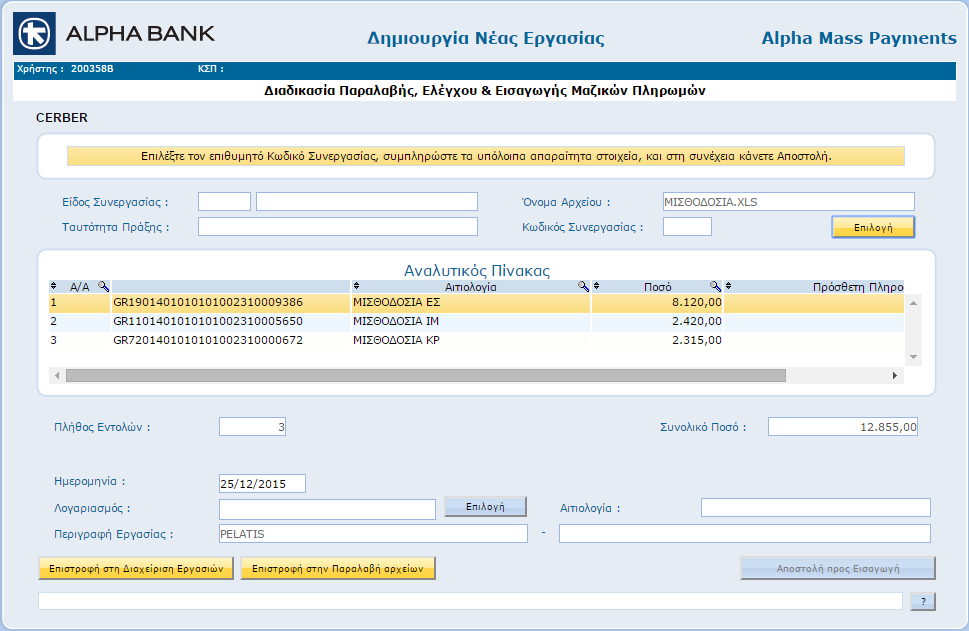
Task: Click Επιστροφή στην Παραλαβή αρχείων button
Action: (338, 569)
